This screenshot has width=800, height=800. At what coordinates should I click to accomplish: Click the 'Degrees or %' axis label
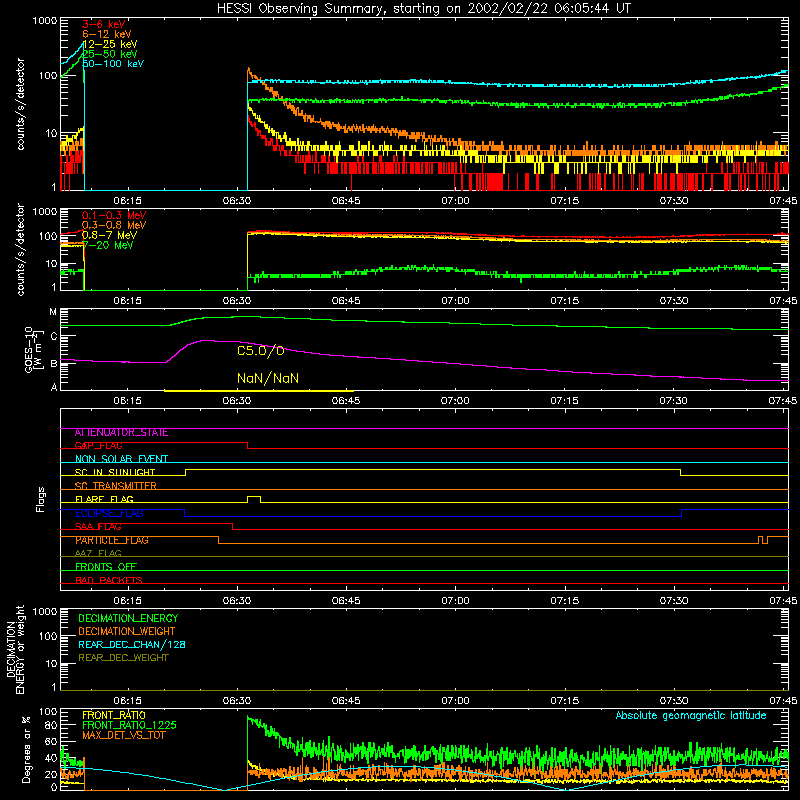27,749
